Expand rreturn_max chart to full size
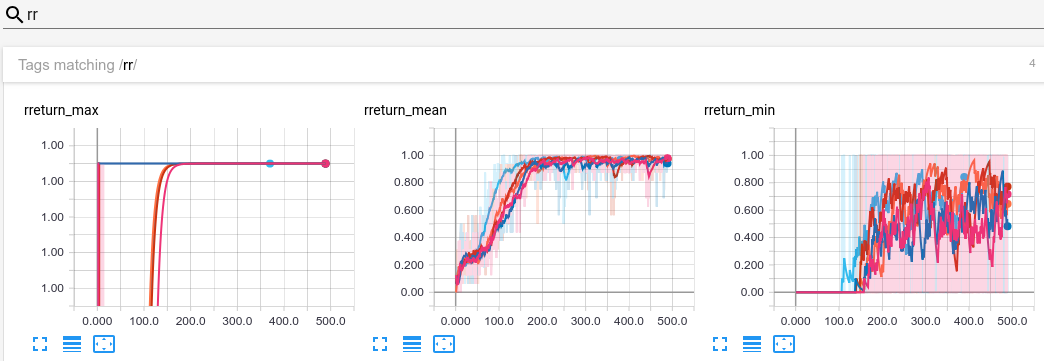This screenshot has width=1044, height=361. pyautogui.click(x=40, y=344)
